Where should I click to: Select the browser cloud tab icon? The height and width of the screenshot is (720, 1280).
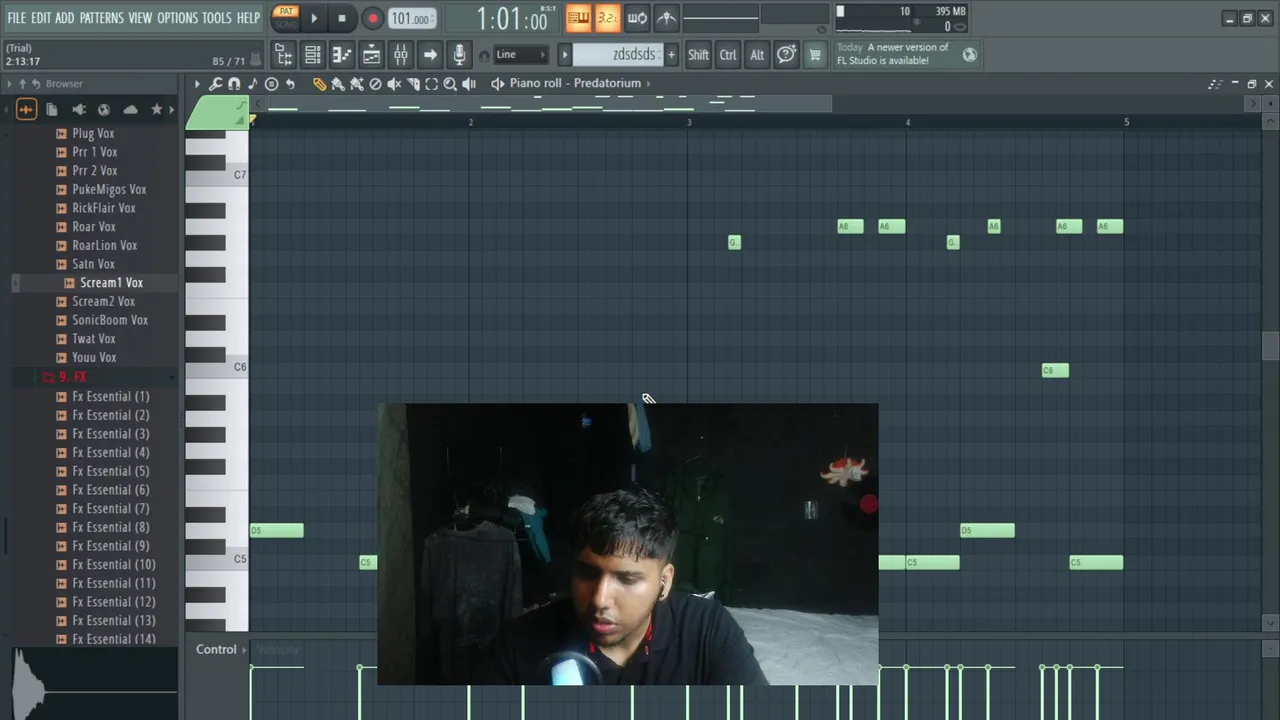[130, 109]
